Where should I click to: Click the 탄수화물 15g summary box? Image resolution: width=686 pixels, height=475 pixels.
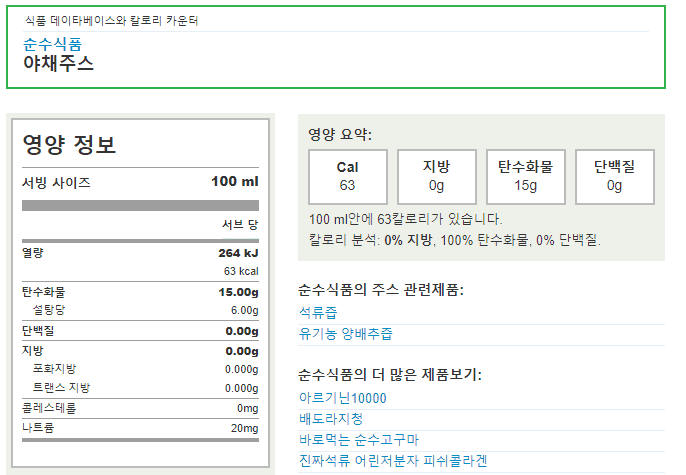pos(526,177)
